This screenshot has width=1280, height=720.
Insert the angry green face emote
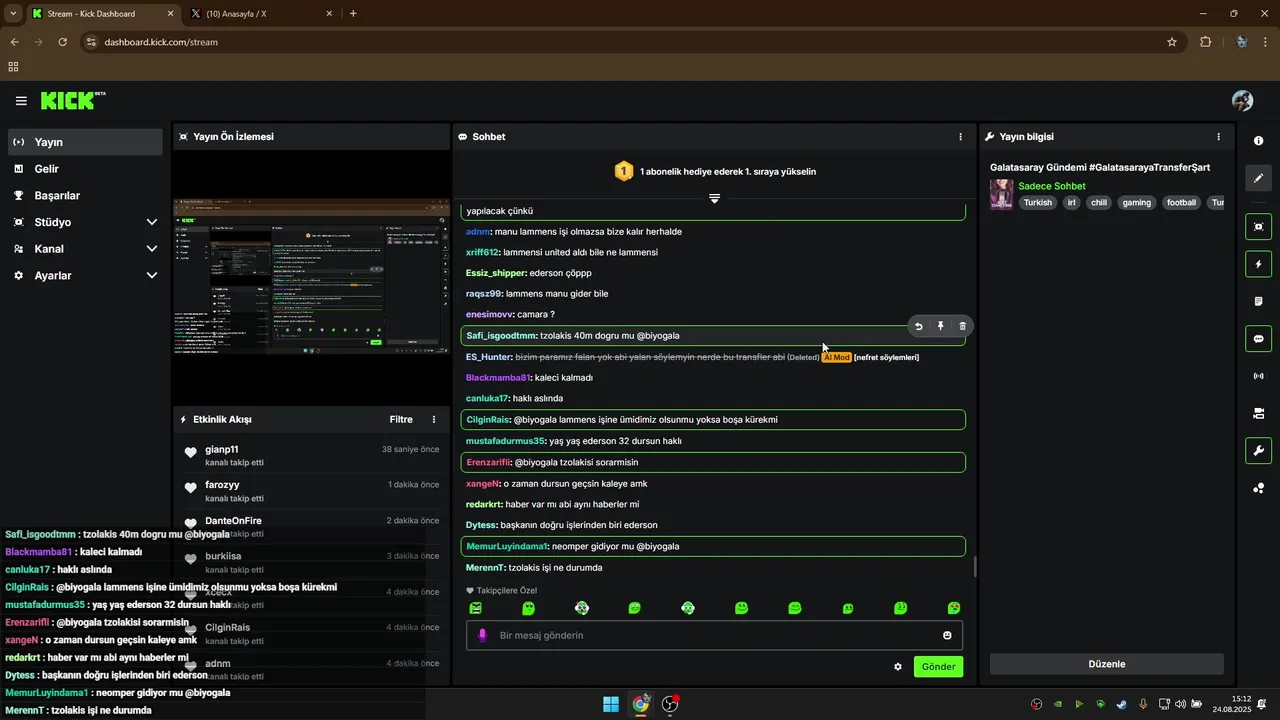point(475,608)
